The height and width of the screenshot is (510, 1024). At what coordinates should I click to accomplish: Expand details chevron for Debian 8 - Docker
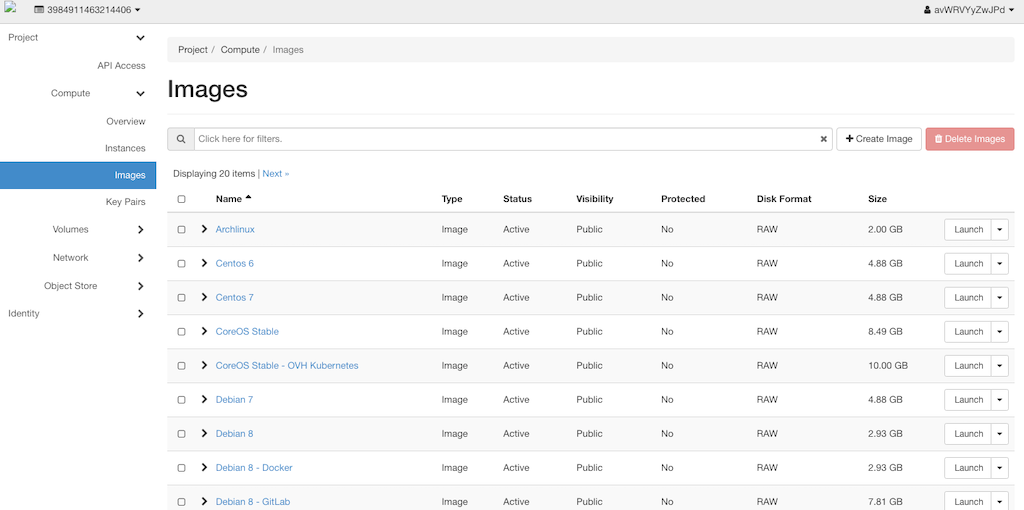[204, 468]
